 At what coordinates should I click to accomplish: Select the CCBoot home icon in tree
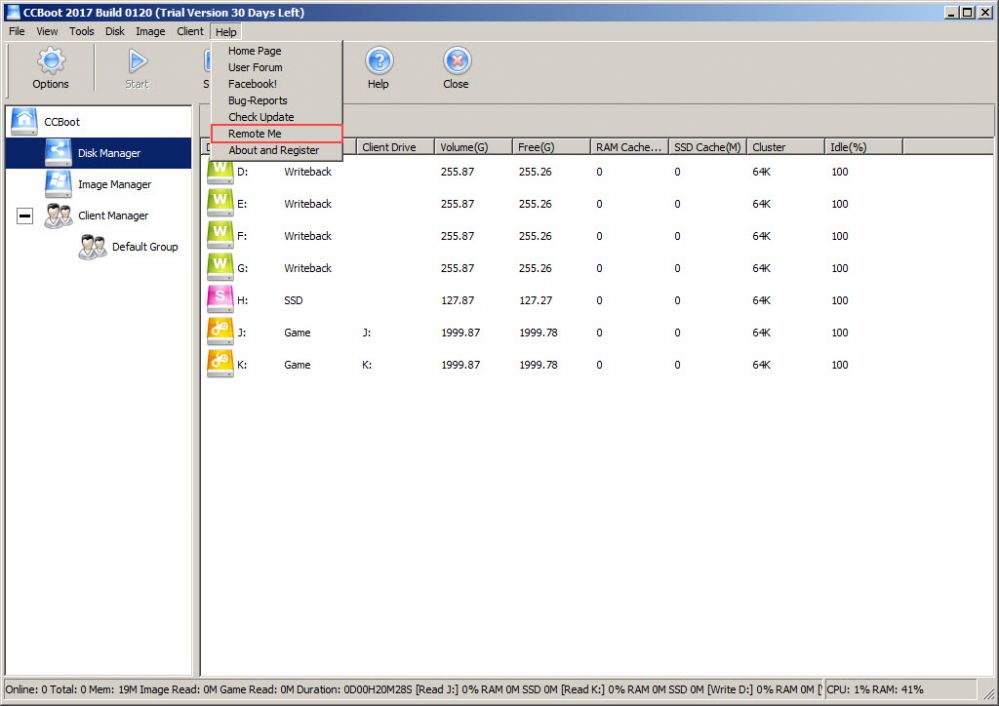click(24, 121)
